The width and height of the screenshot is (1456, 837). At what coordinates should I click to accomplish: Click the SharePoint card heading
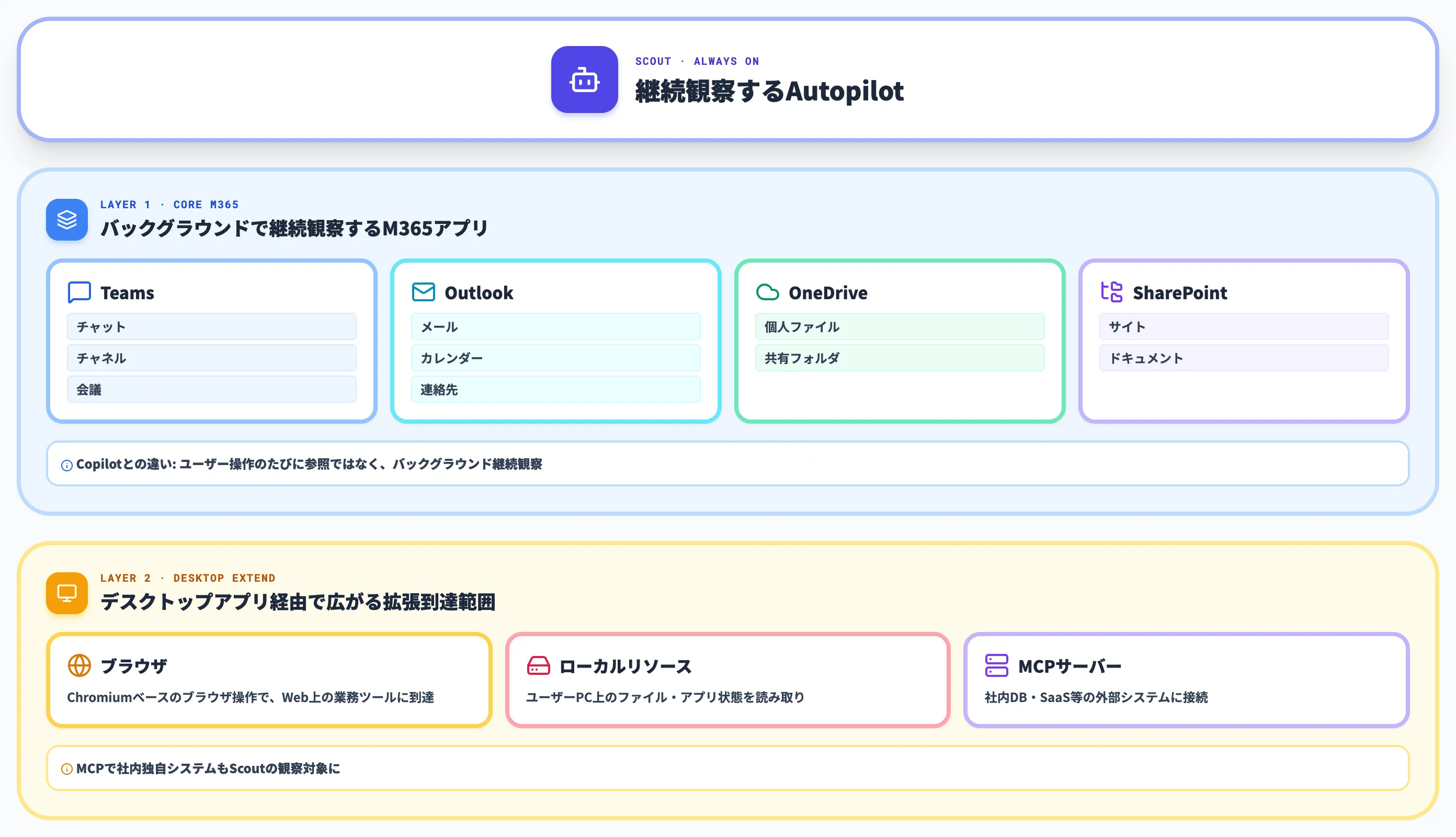[x=1180, y=292]
